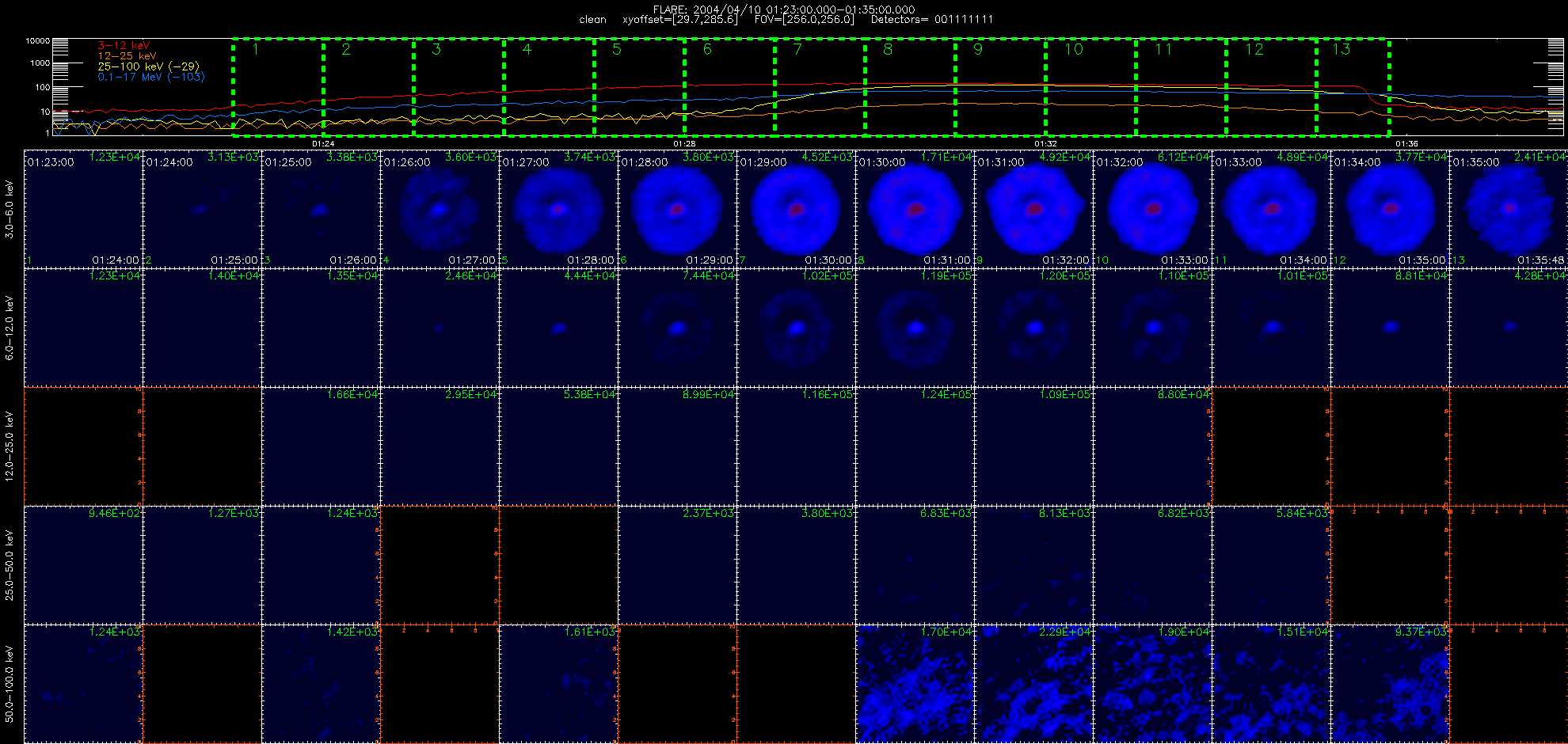Click the 6.12E+04 peak value label
This screenshot has width=1568, height=744.
(x=1184, y=157)
